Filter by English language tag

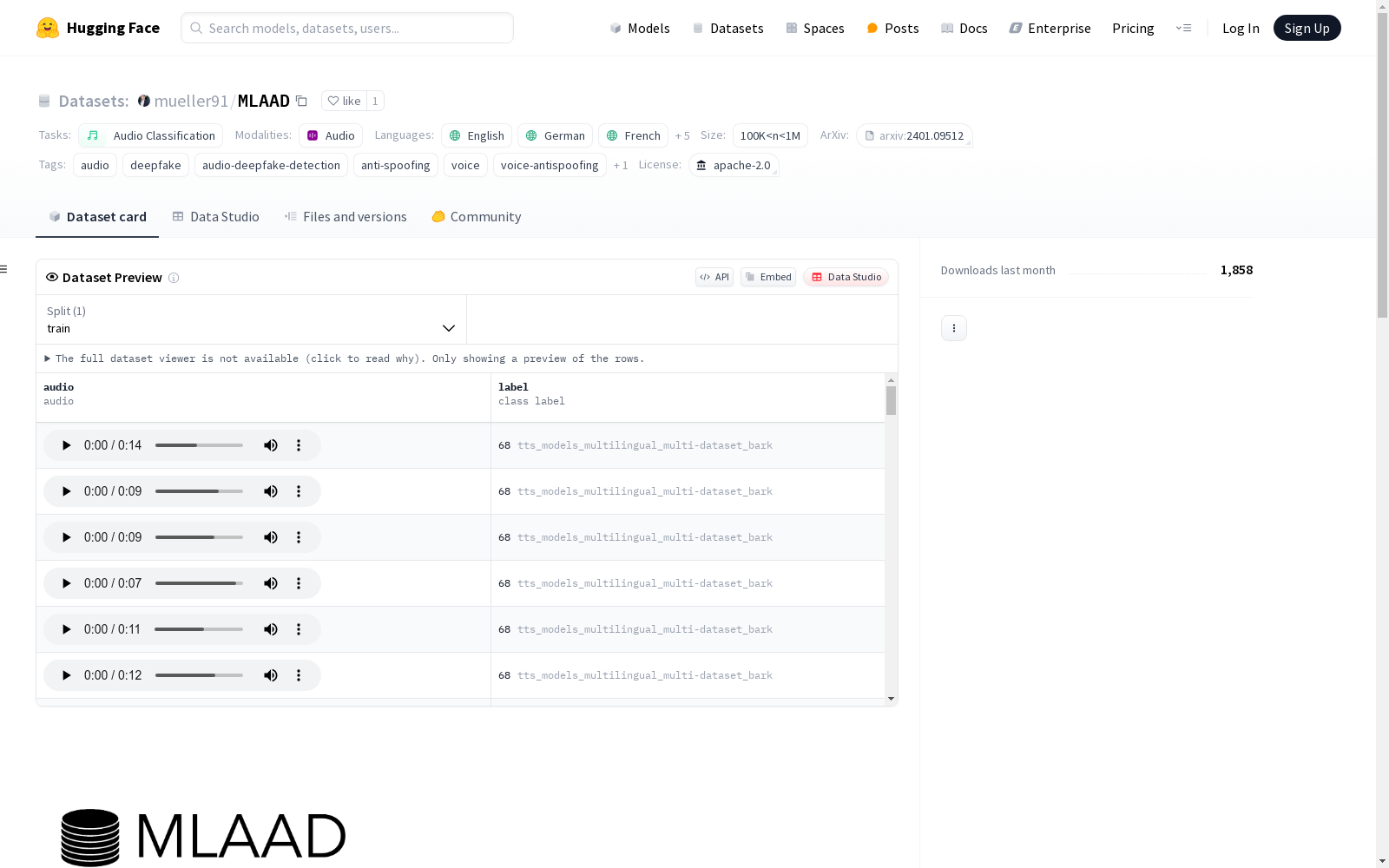pyautogui.click(x=477, y=135)
